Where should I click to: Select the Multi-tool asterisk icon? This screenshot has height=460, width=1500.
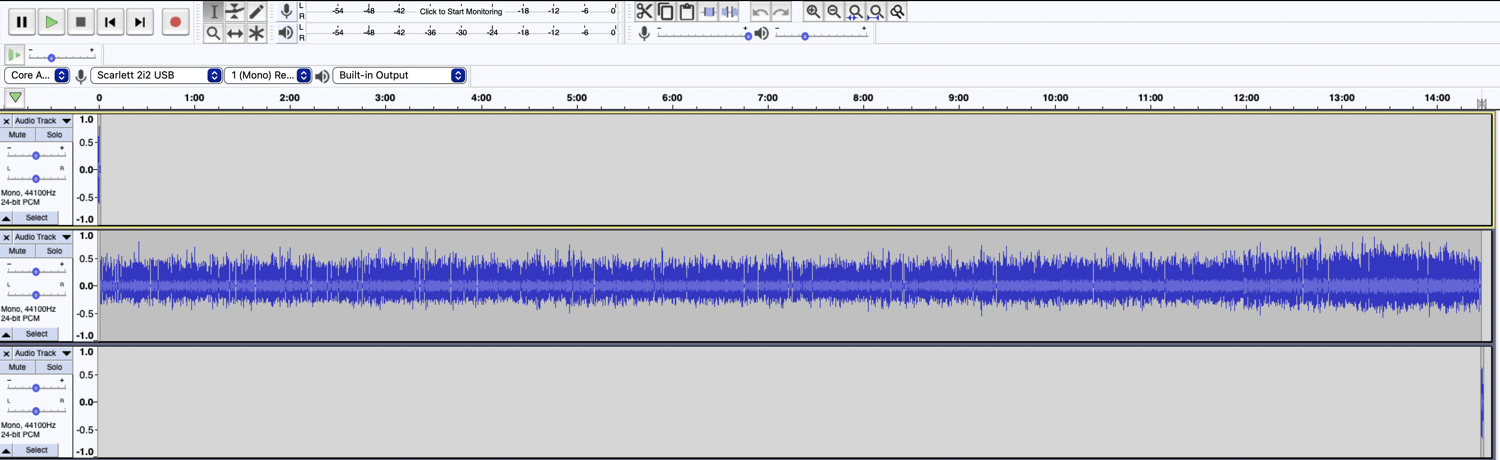(x=257, y=33)
